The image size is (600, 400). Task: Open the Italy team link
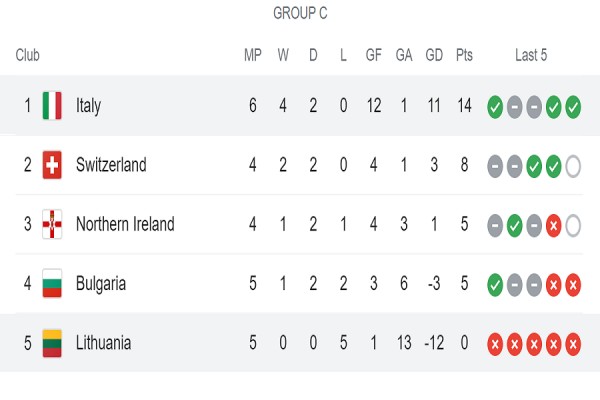point(88,106)
